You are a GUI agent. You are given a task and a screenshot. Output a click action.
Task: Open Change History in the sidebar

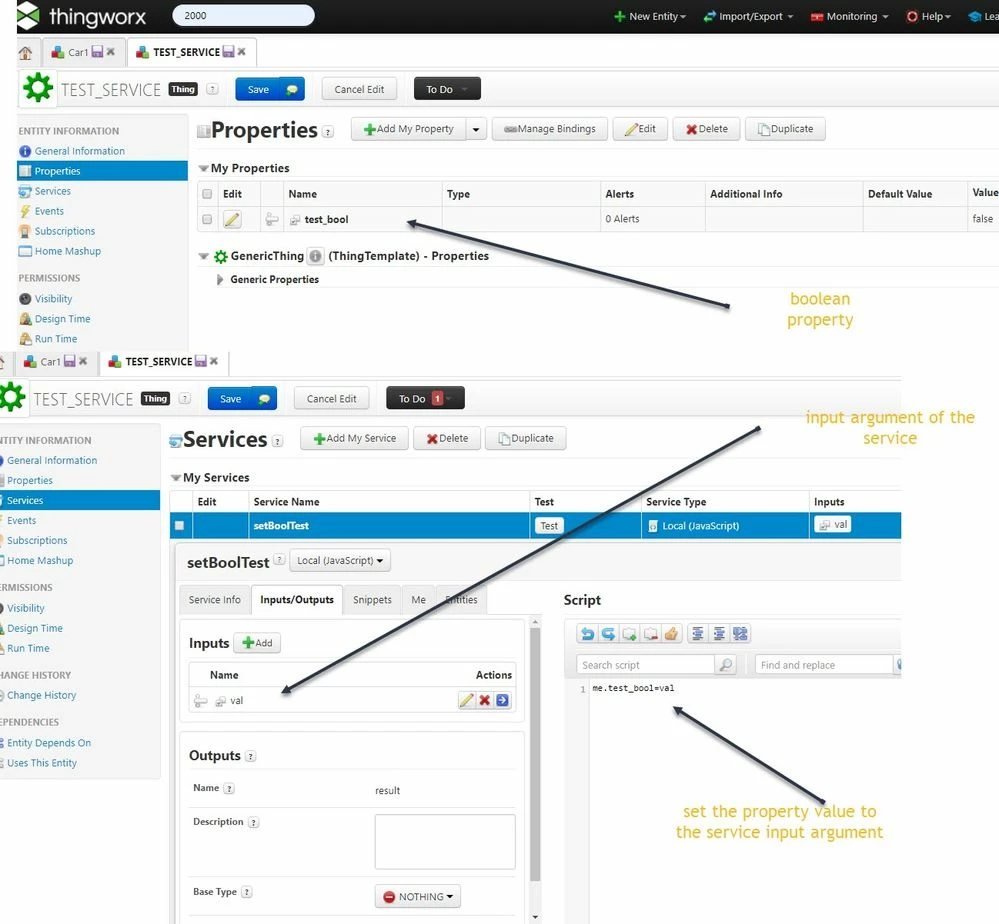click(x=41, y=695)
